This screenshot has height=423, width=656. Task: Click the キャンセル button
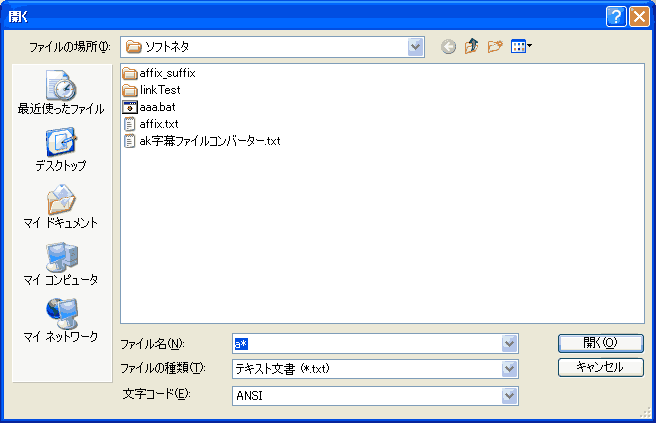click(x=600, y=367)
